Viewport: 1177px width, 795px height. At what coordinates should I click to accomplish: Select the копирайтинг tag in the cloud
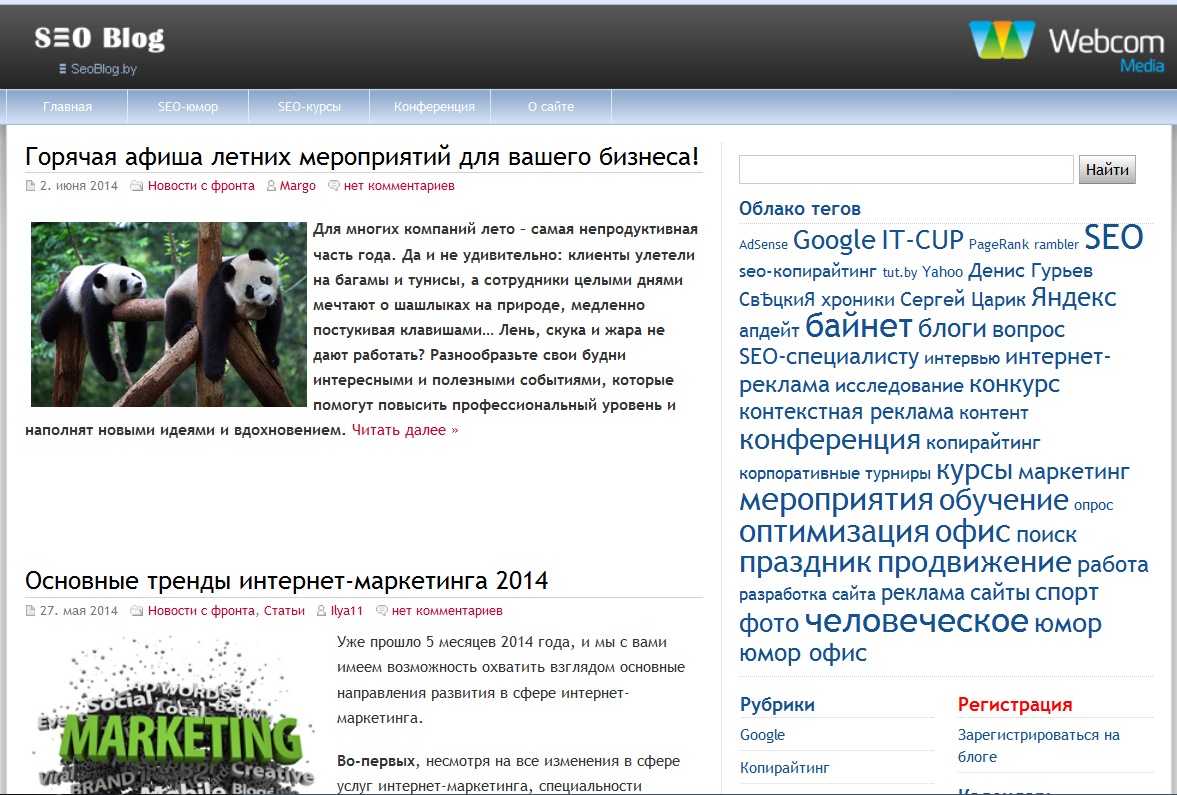pyautogui.click(x=983, y=442)
